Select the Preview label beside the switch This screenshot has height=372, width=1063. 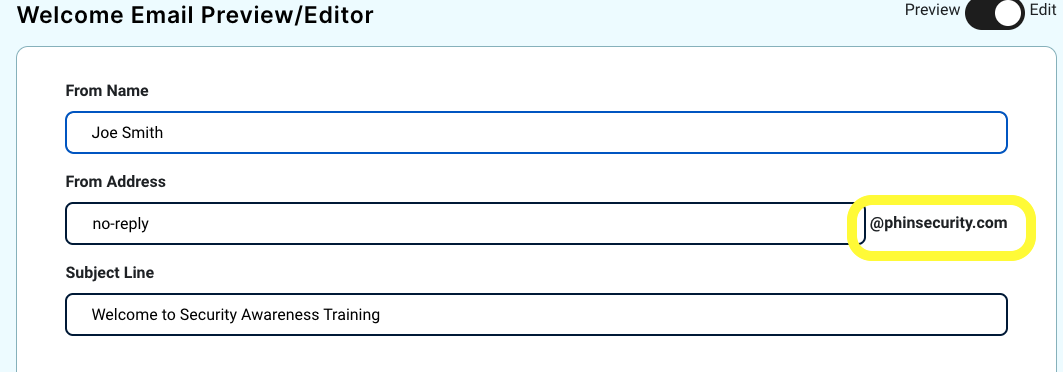(932, 10)
